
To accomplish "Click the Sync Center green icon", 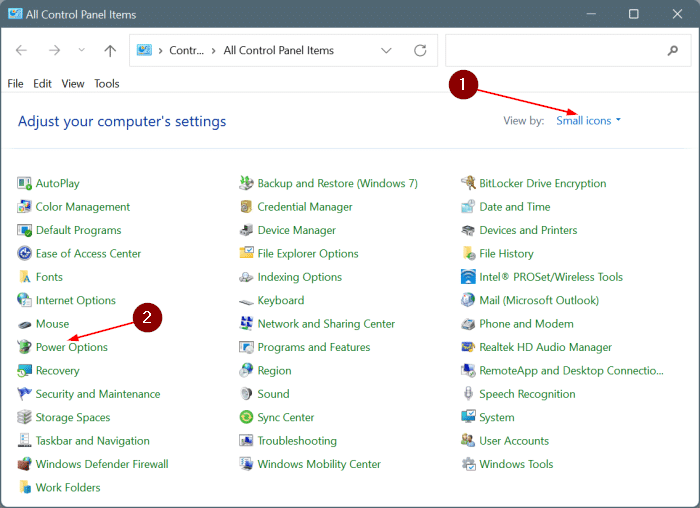I will [x=246, y=417].
